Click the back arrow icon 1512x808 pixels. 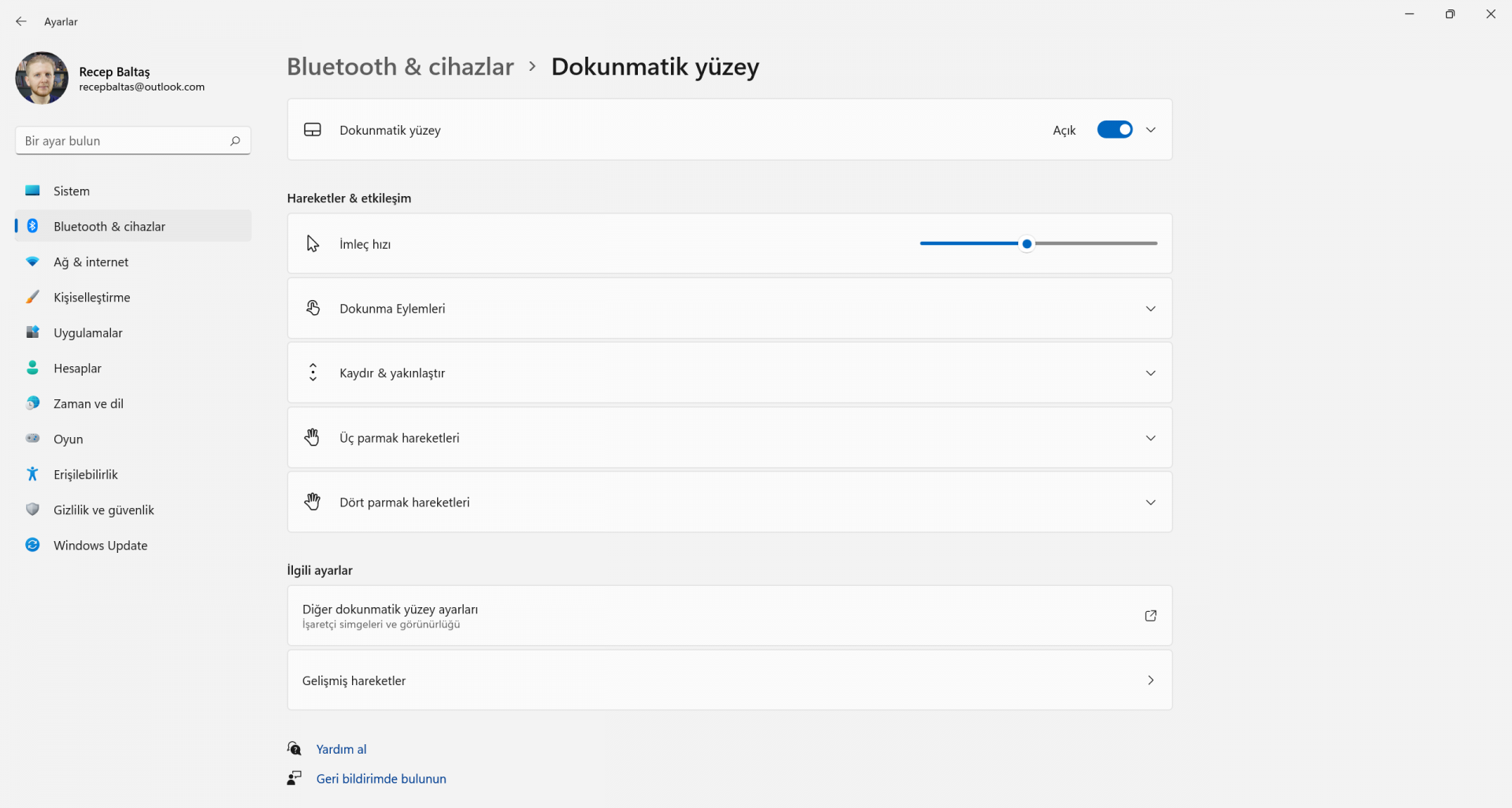[x=21, y=21]
